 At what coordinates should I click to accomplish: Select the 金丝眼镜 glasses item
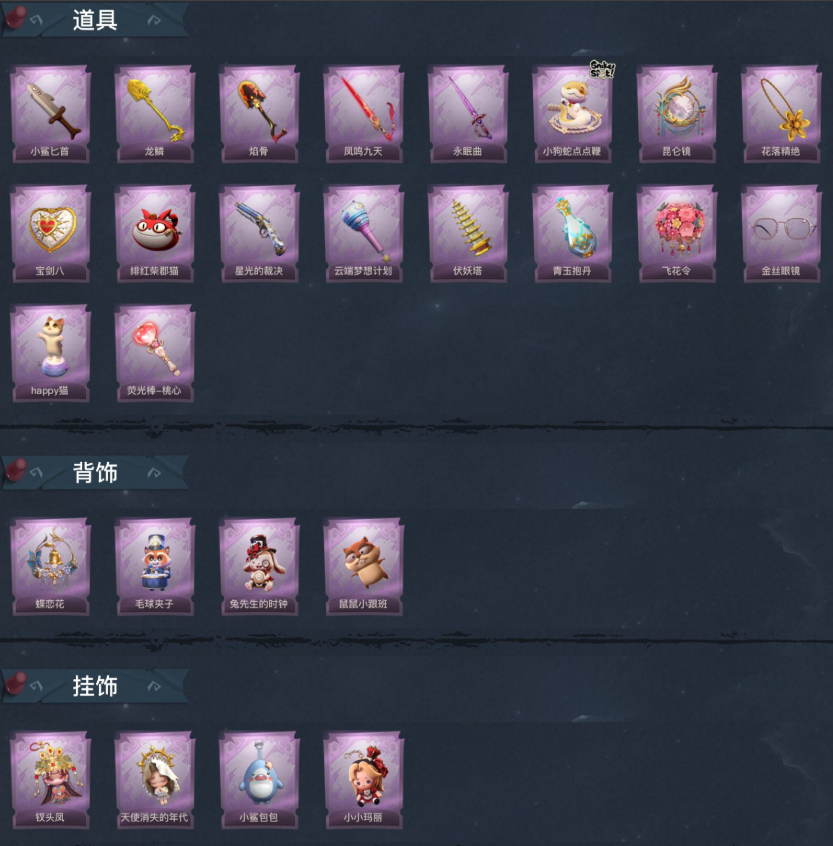(781, 234)
